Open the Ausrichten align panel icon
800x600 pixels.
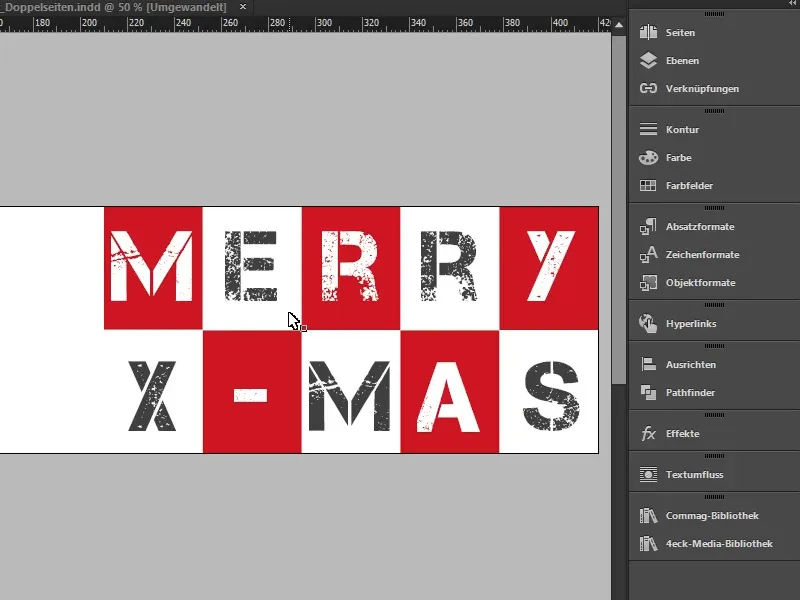[648, 364]
